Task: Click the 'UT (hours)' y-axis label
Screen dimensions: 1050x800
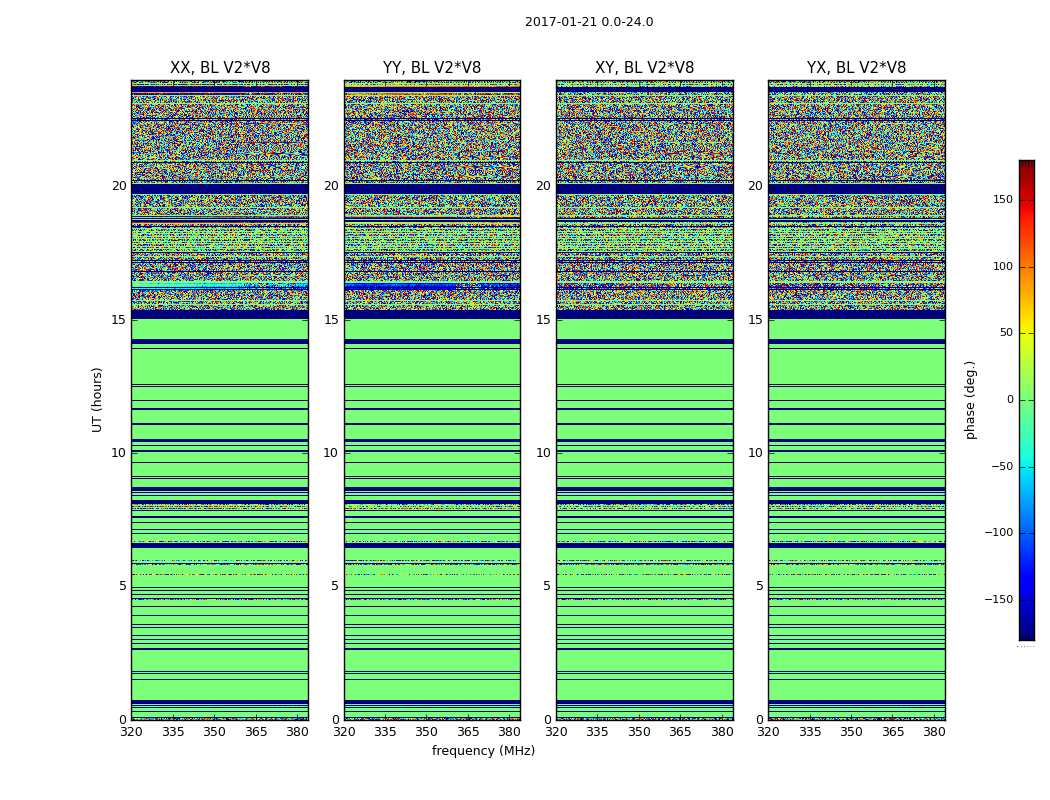Action: click(97, 399)
